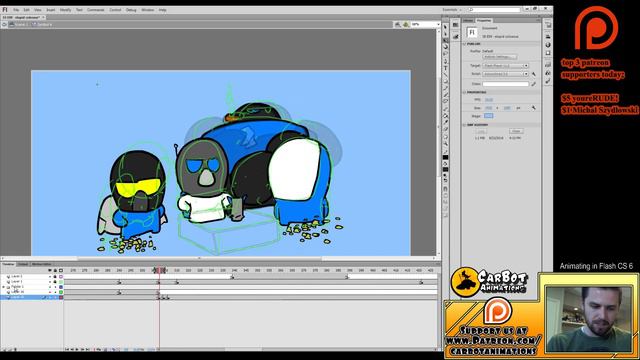This screenshot has width=640, height=360.
Task: Select the Text tool
Action: [x=445, y=68]
